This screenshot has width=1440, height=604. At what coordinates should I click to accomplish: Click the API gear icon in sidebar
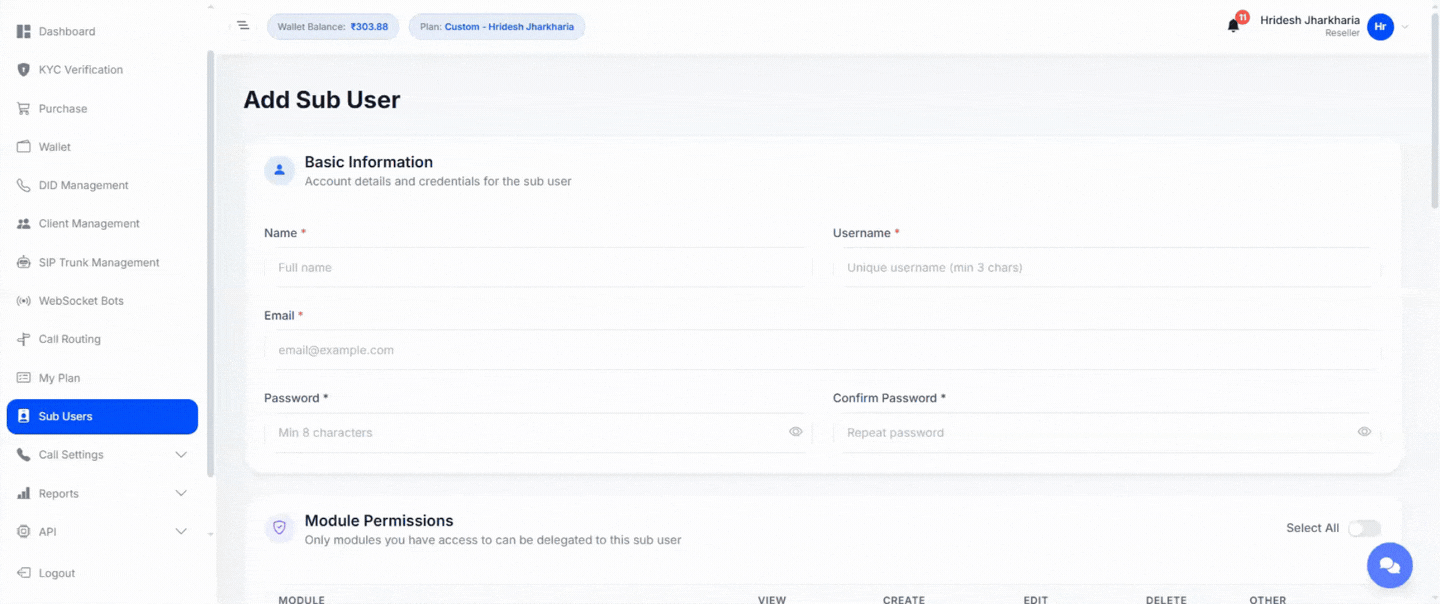pos(24,532)
